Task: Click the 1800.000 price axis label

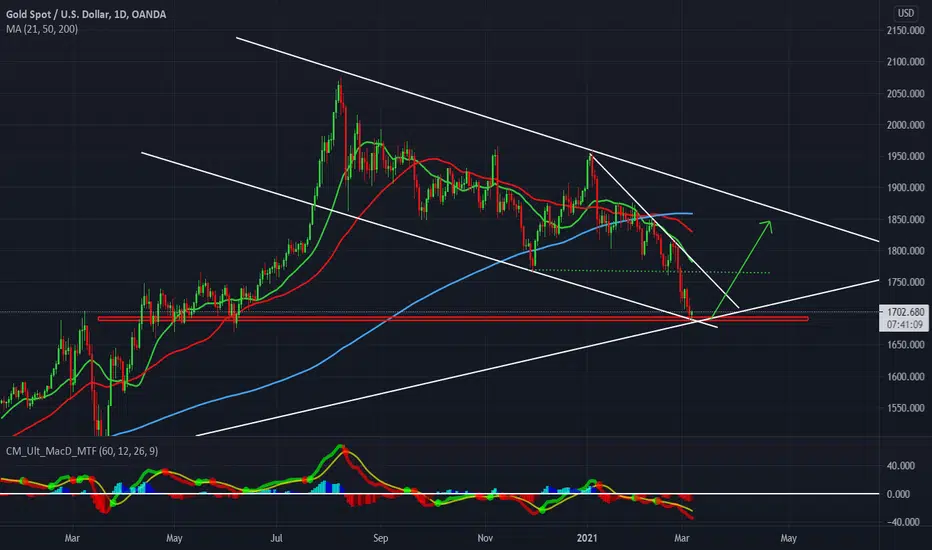Action: pos(905,251)
